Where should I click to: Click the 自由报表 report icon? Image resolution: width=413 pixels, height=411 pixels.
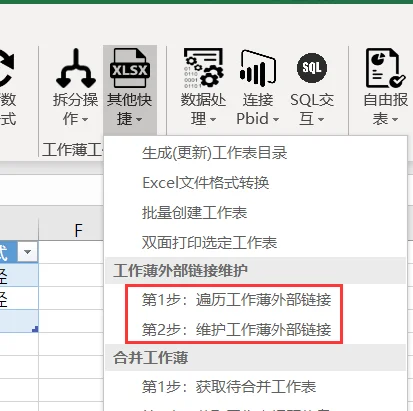point(385,68)
